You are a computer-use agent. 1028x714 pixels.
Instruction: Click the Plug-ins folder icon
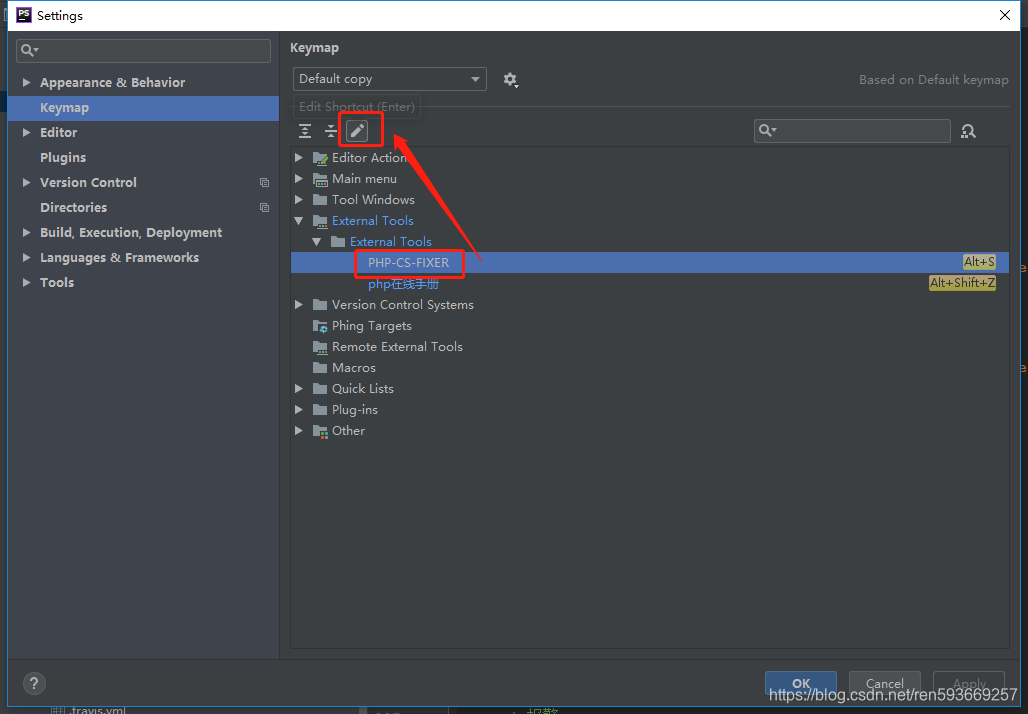[x=320, y=410]
